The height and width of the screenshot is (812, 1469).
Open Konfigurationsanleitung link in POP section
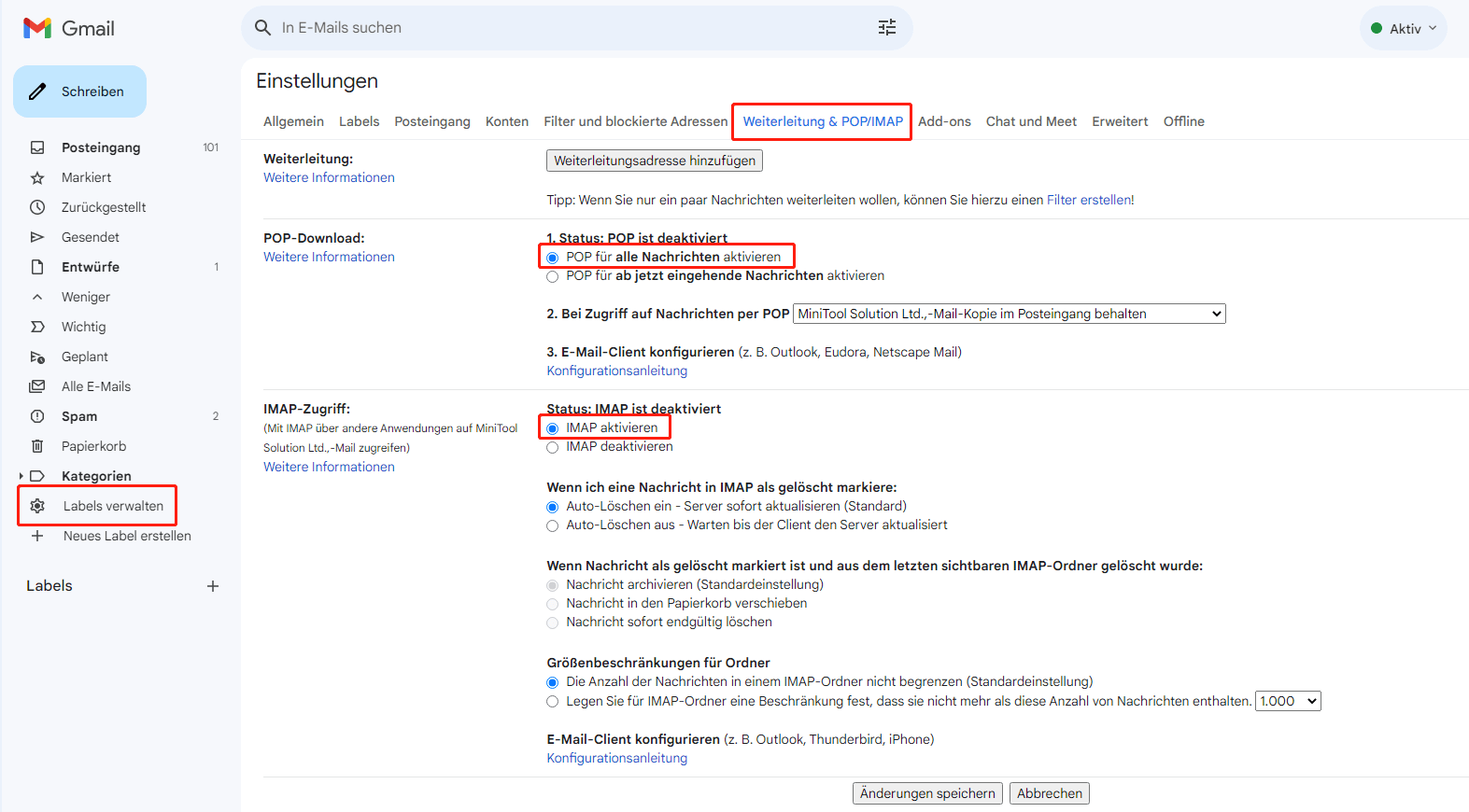click(x=616, y=371)
